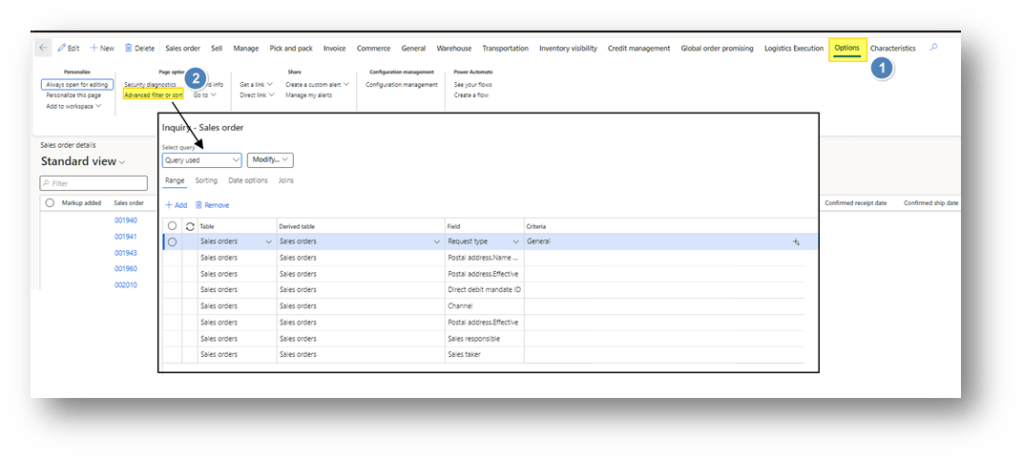Toggle the select-all circle in Inquiry grid header
Image resolution: width=1023 pixels, height=460 pixels.
[x=172, y=227]
